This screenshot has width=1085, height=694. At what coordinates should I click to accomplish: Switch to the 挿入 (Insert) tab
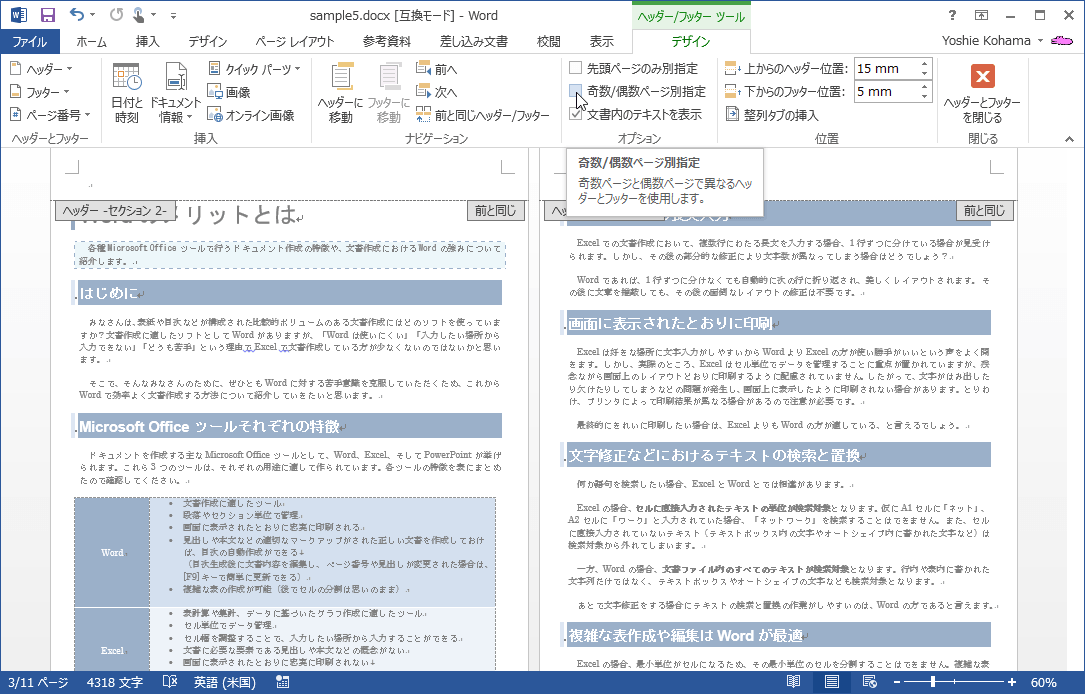[x=147, y=42]
